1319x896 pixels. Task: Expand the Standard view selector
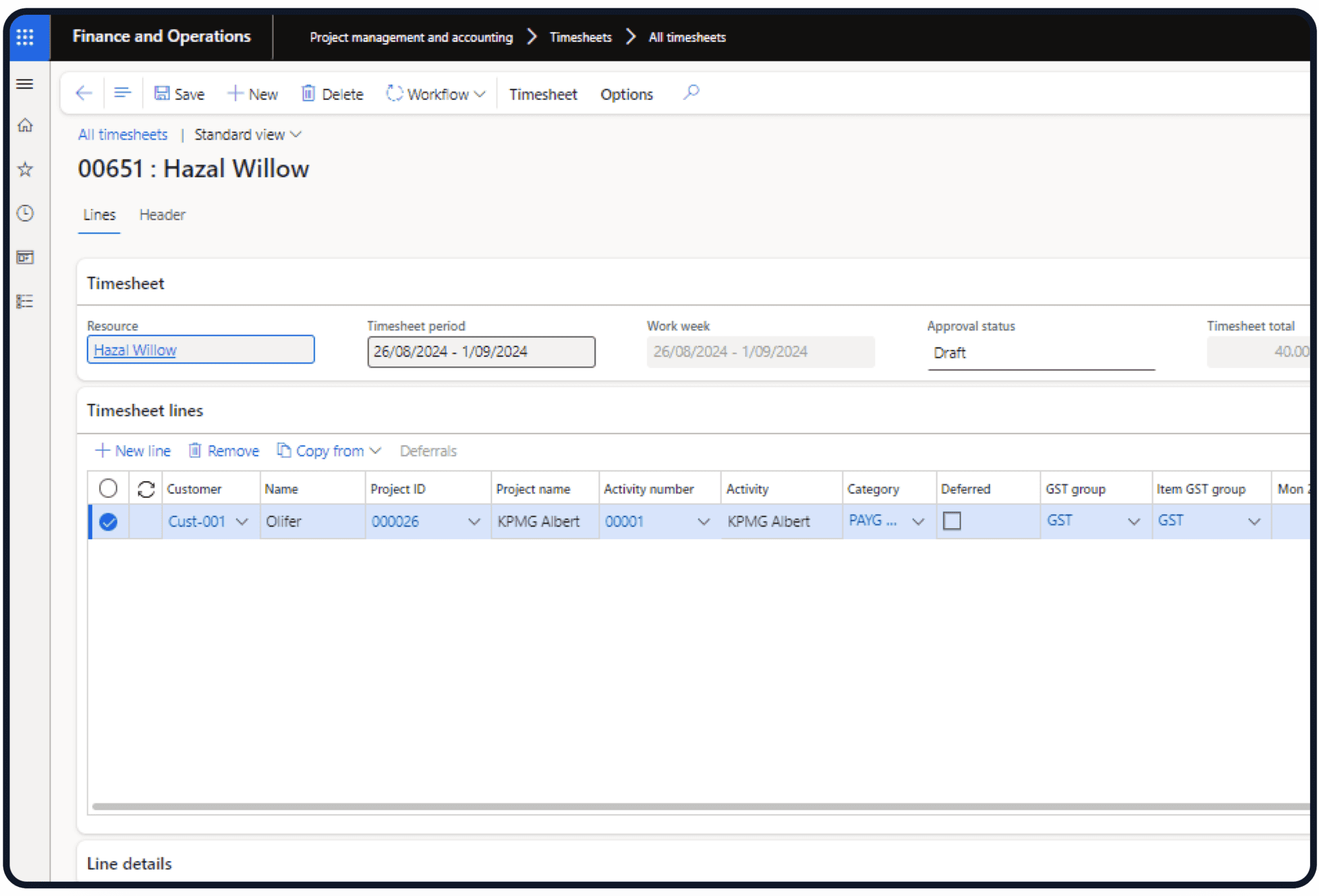[248, 135]
